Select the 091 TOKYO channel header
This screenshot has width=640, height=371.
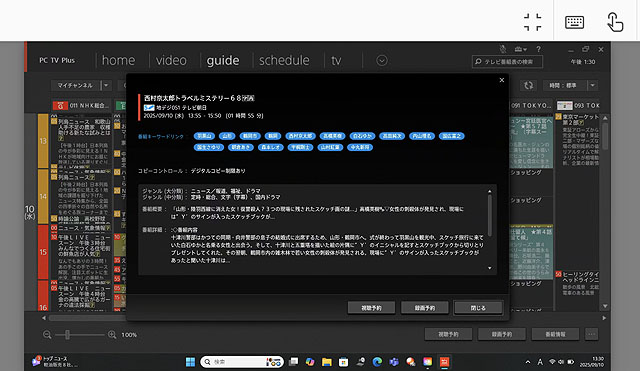click(531, 106)
